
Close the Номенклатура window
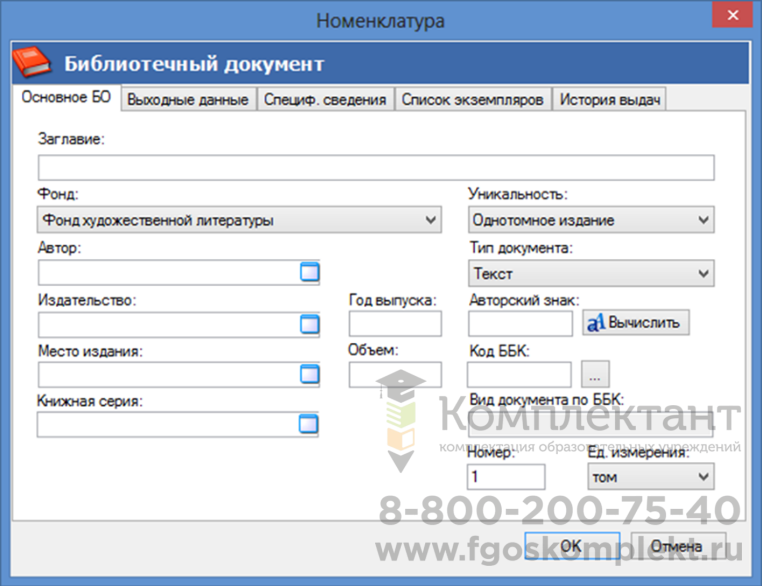[x=731, y=18]
